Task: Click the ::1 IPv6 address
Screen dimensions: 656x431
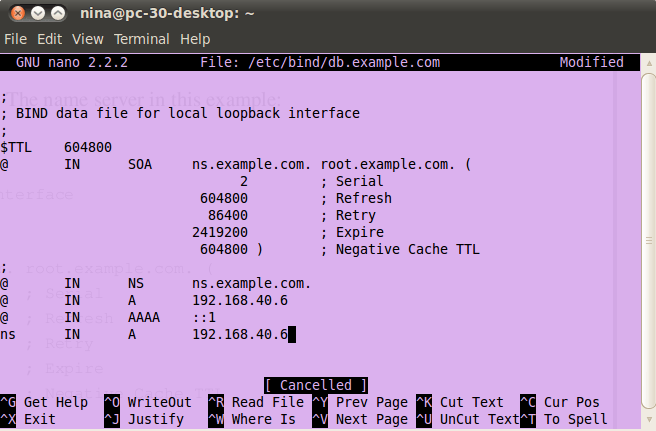Action: point(204,318)
